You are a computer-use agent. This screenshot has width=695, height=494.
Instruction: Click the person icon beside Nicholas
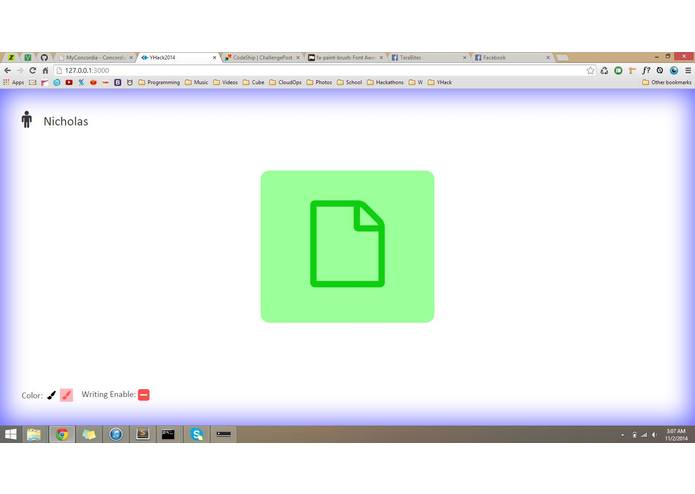pos(27,120)
